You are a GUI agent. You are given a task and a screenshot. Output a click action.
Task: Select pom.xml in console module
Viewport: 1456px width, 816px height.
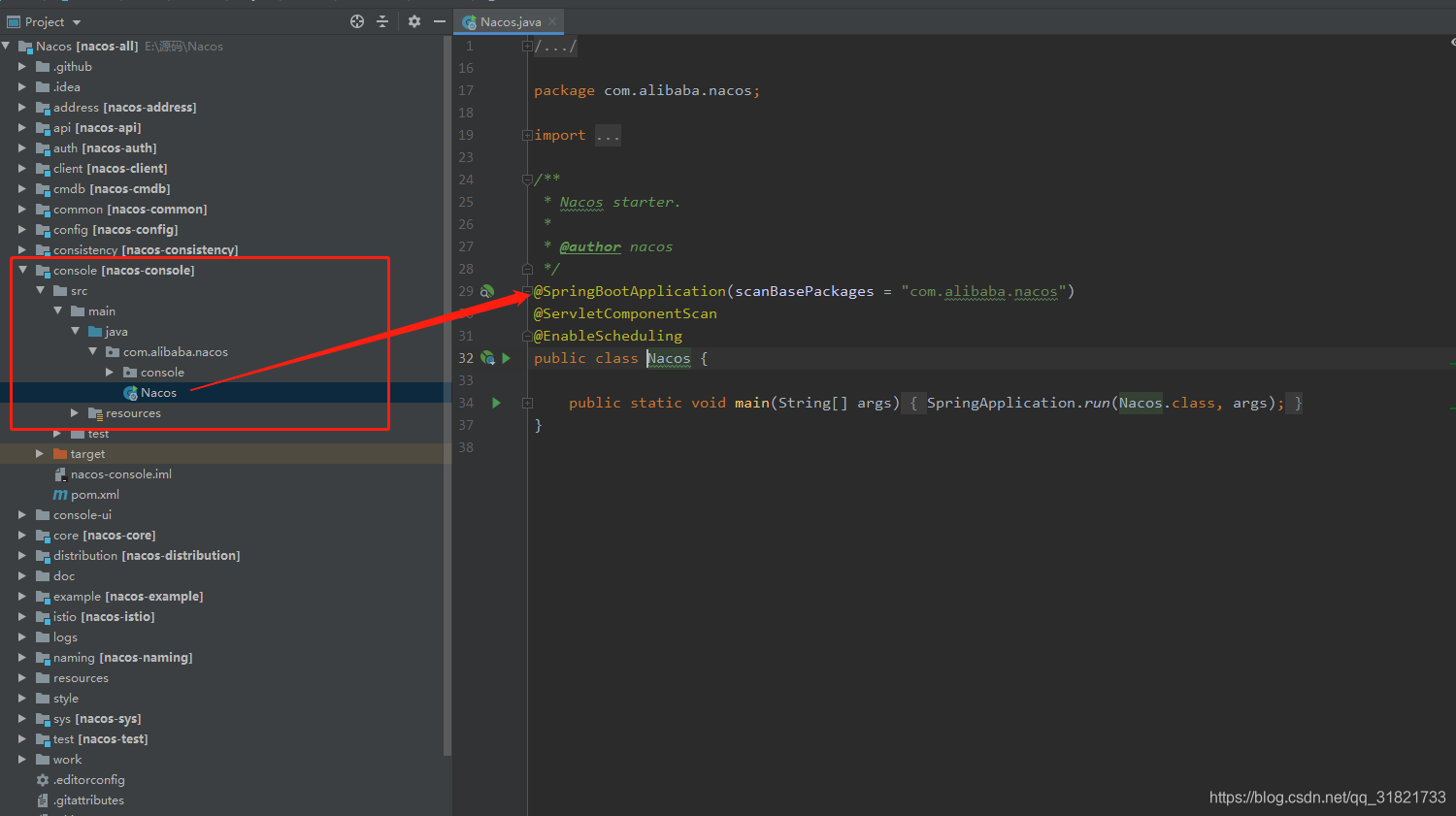click(x=94, y=495)
